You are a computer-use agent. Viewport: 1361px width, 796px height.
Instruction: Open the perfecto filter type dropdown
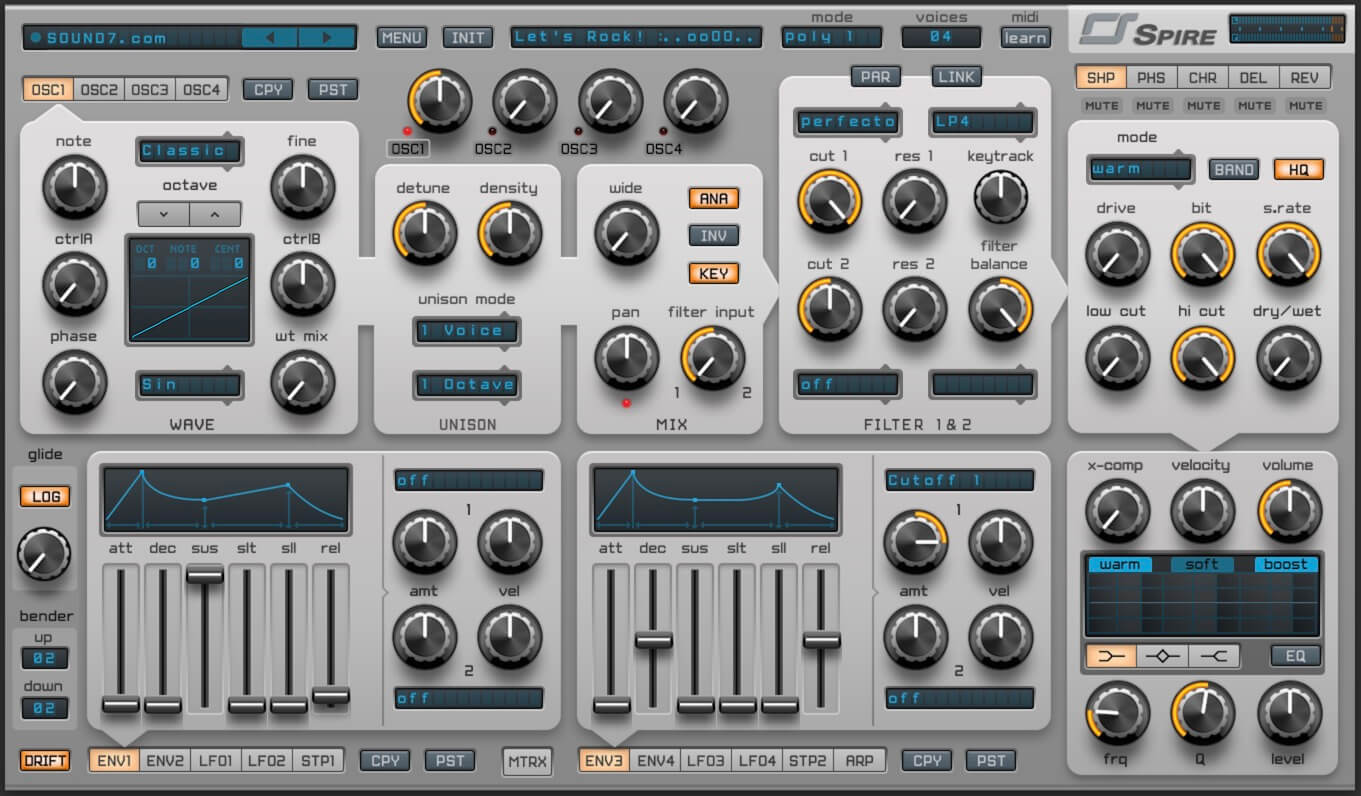pyautogui.click(x=848, y=122)
